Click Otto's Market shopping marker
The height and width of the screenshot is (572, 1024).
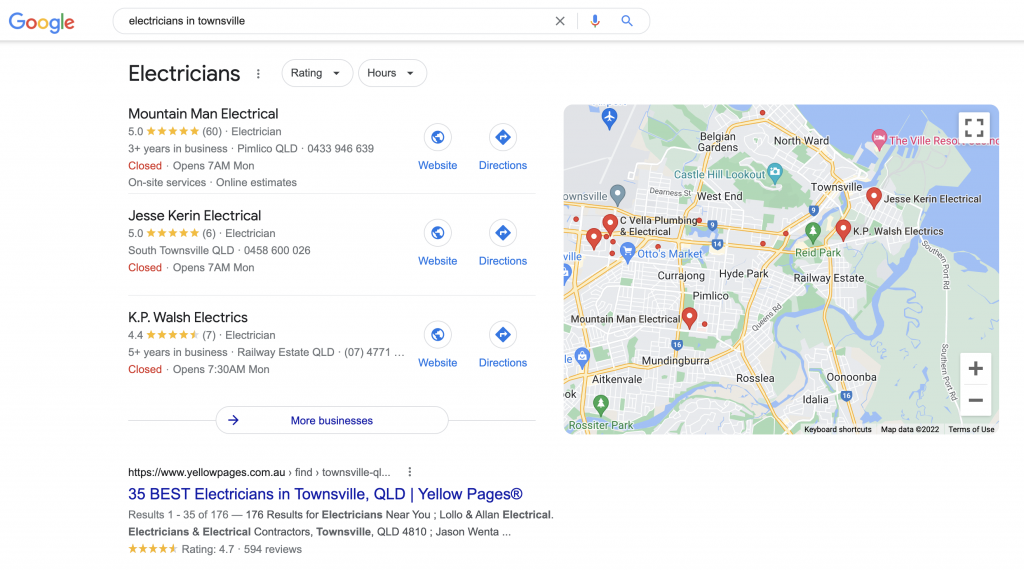click(x=627, y=252)
